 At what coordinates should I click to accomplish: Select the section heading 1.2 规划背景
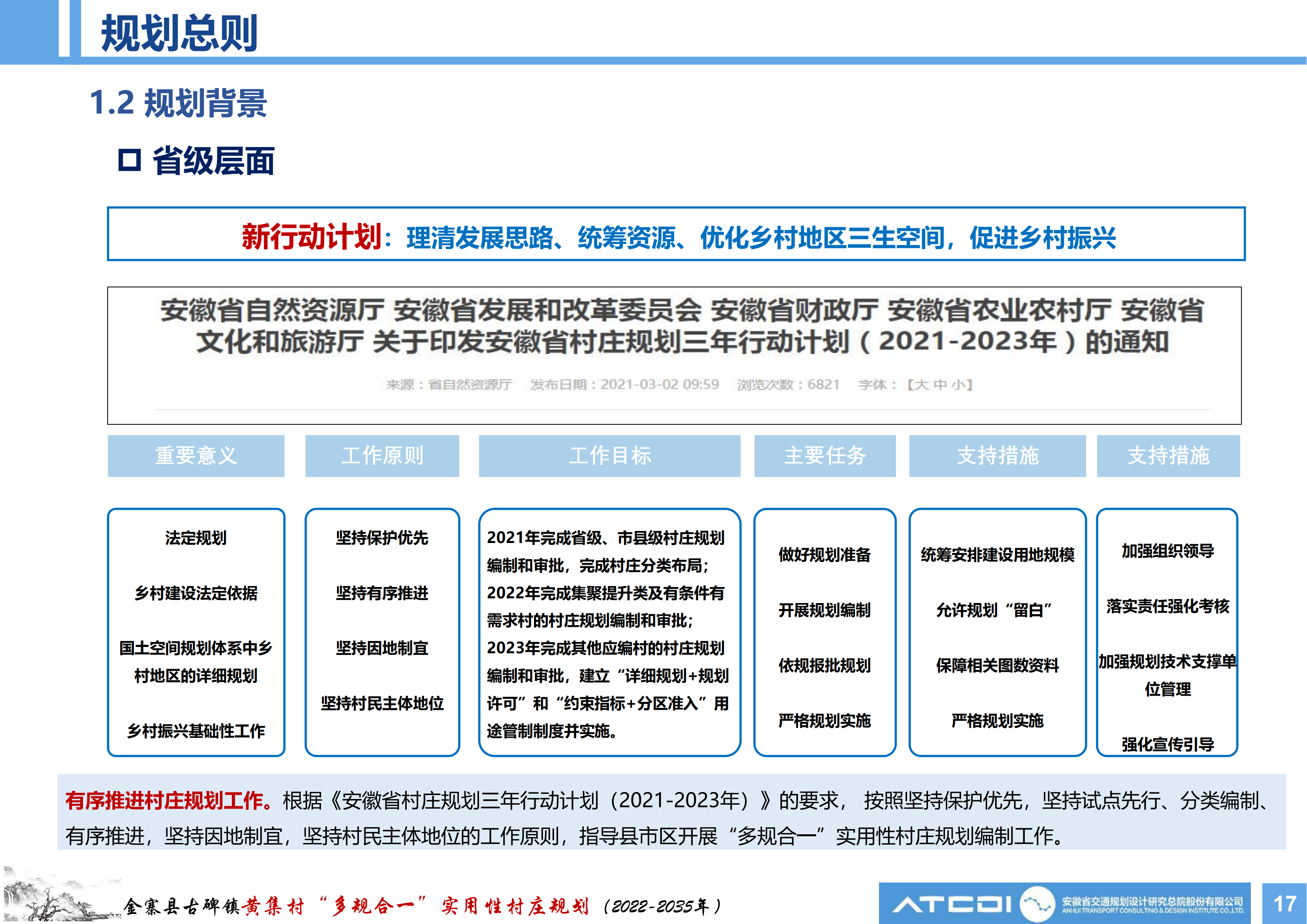pyautogui.click(x=178, y=103)
